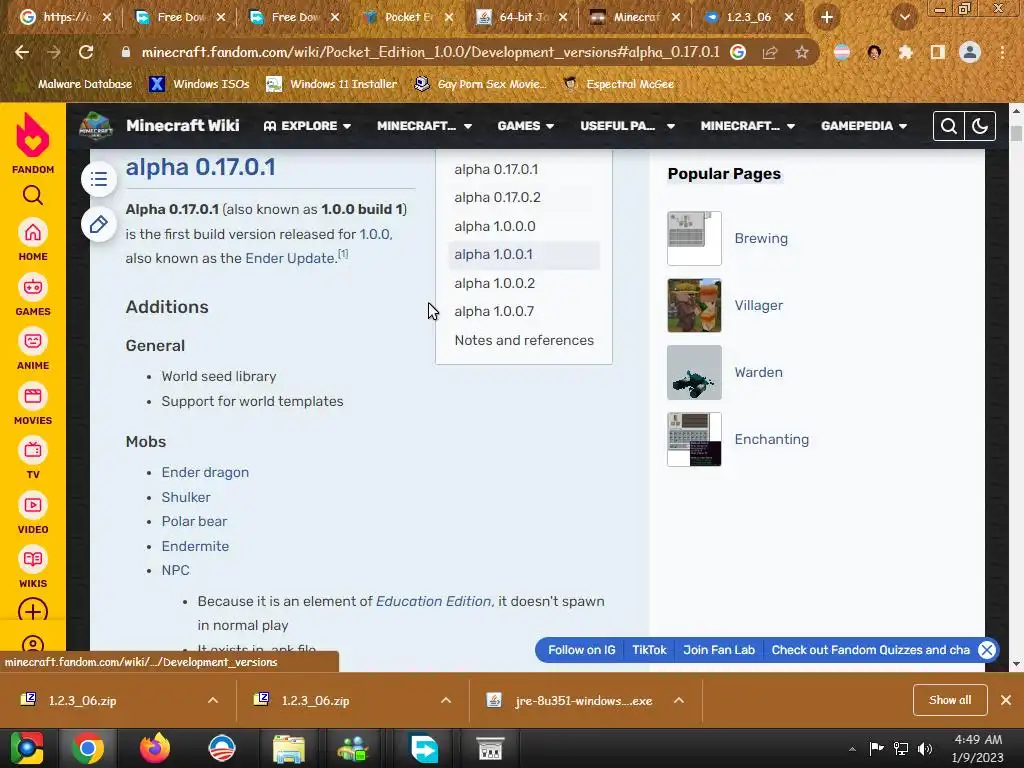Viewport: 1024px width, 768px height.
Task: Jump to Notes and references
Action: [x=524, y=340]
